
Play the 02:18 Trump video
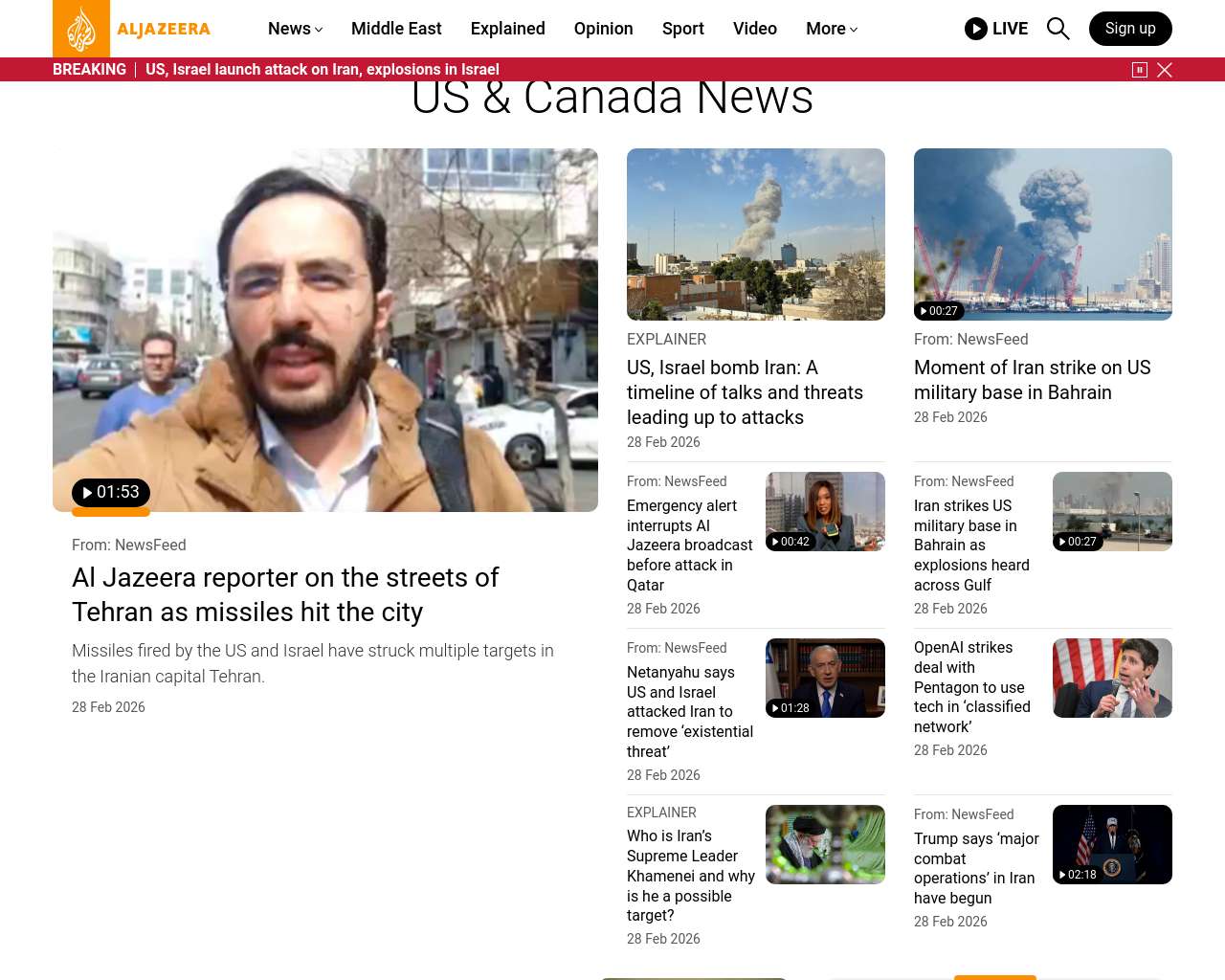tap(1078, 875)
